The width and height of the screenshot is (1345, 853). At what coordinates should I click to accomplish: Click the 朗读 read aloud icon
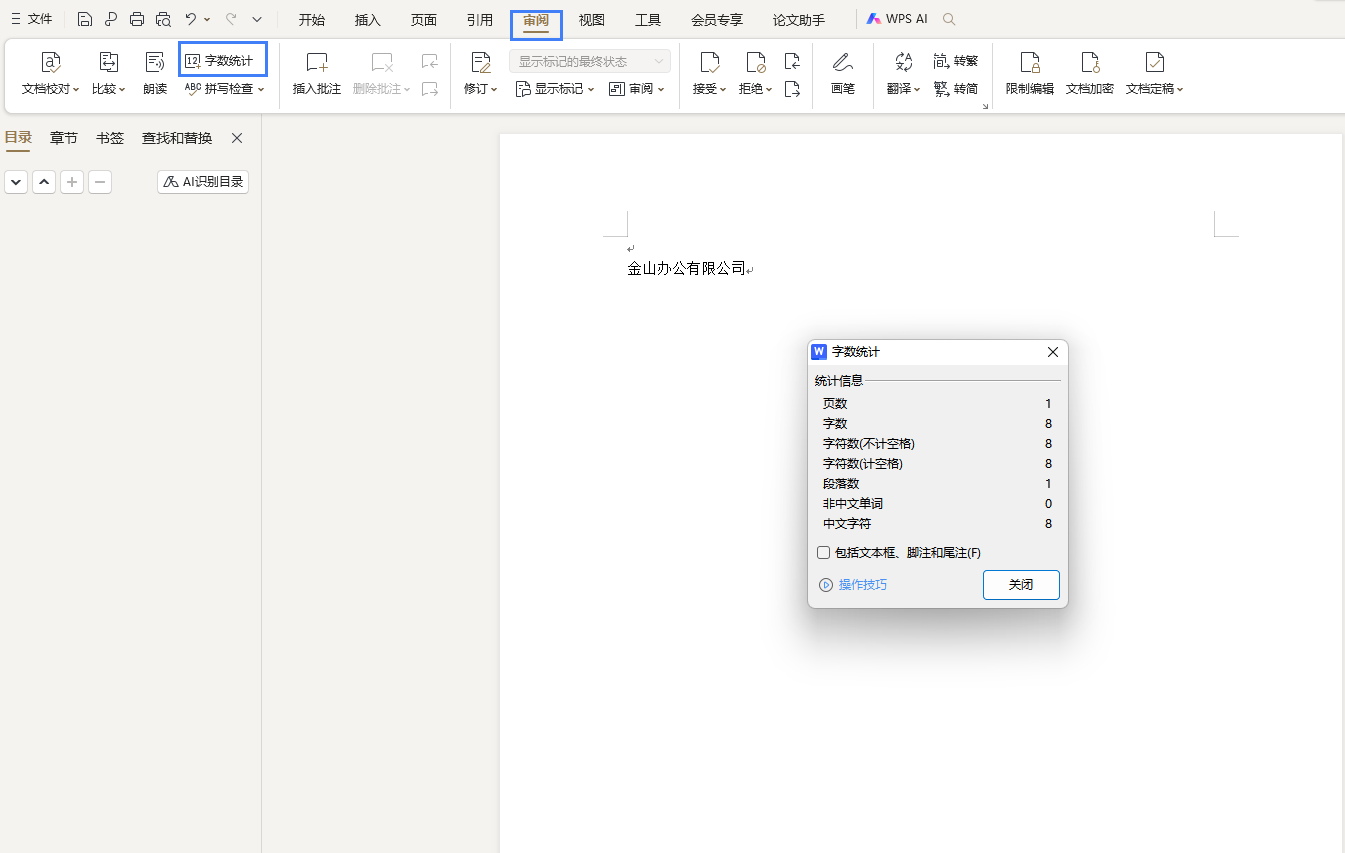click(x=155, y=63)
